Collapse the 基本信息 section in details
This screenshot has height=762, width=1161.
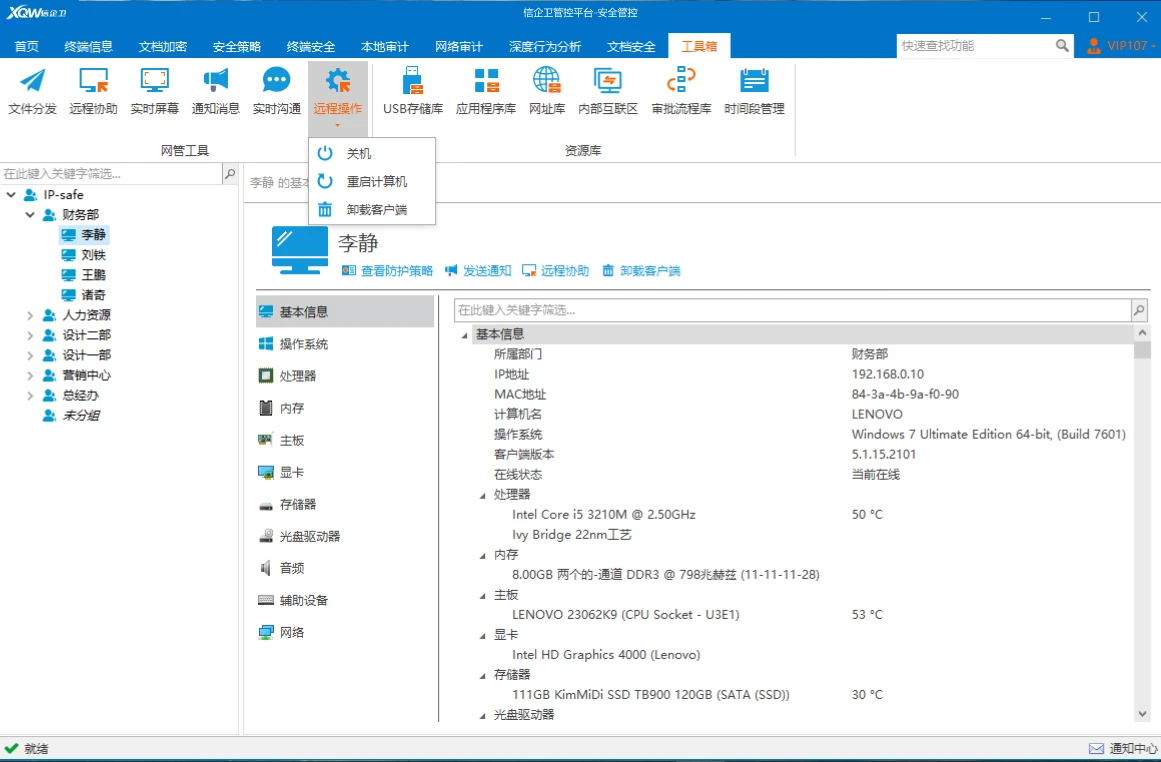tap(465, 335)
